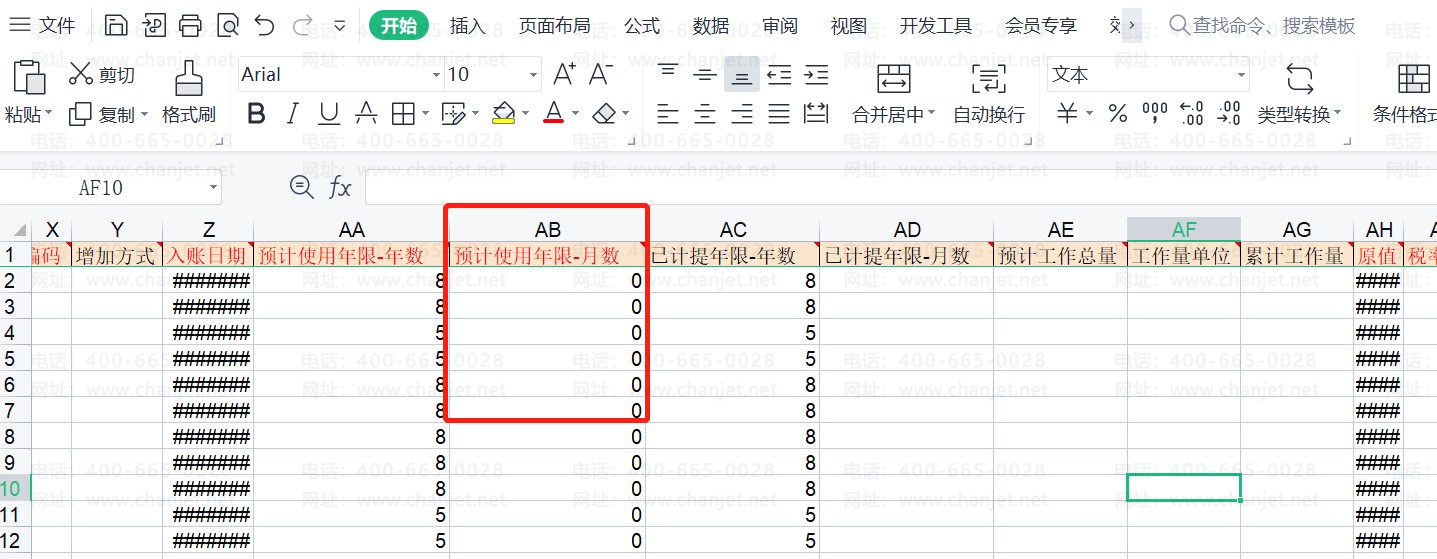Viewport: 1437px width, 559px height.
Task: Switch to the 插入 tab
Action: [467, 26]
